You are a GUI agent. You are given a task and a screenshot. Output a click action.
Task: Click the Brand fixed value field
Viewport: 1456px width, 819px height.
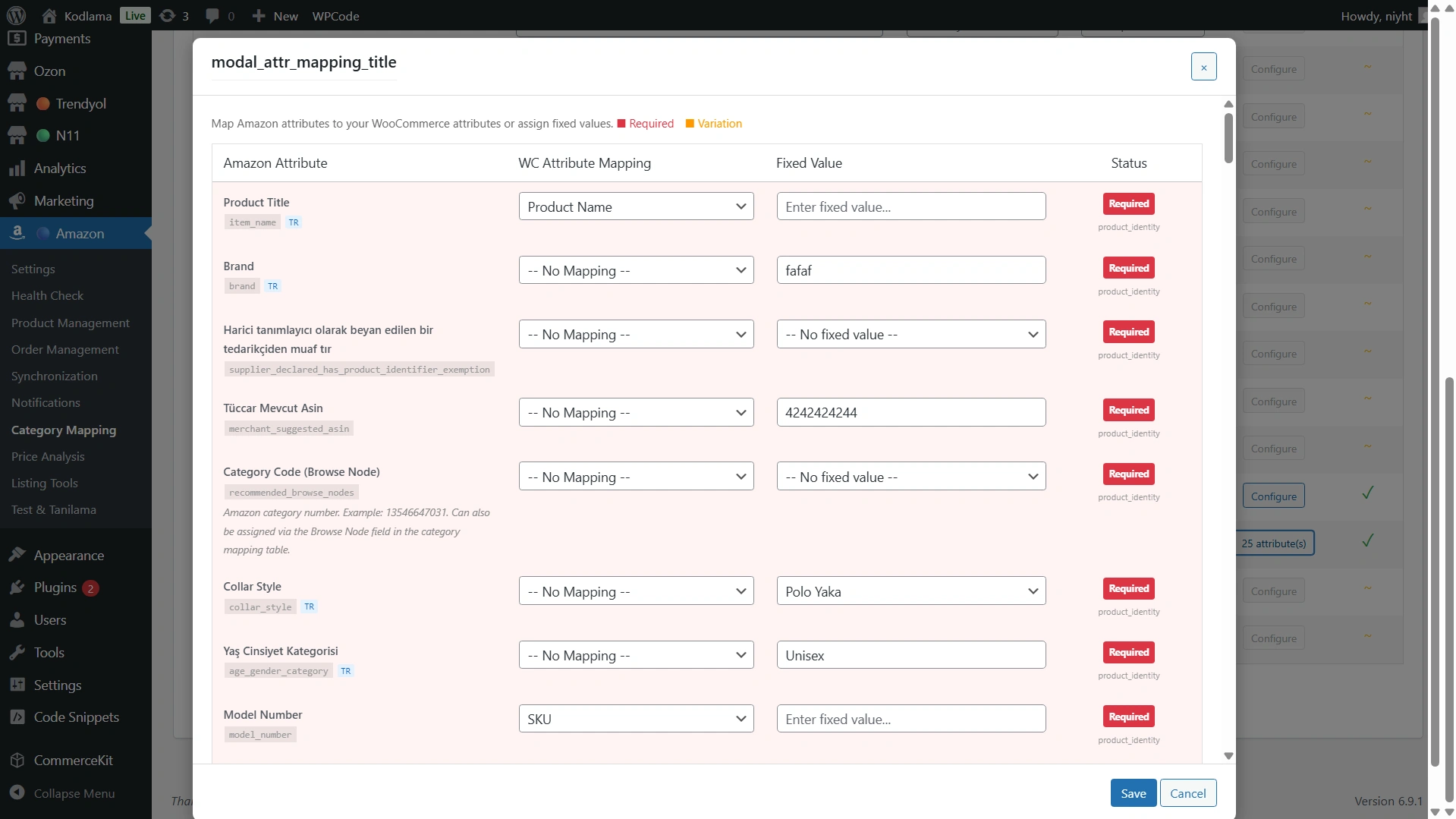(910, 270)
